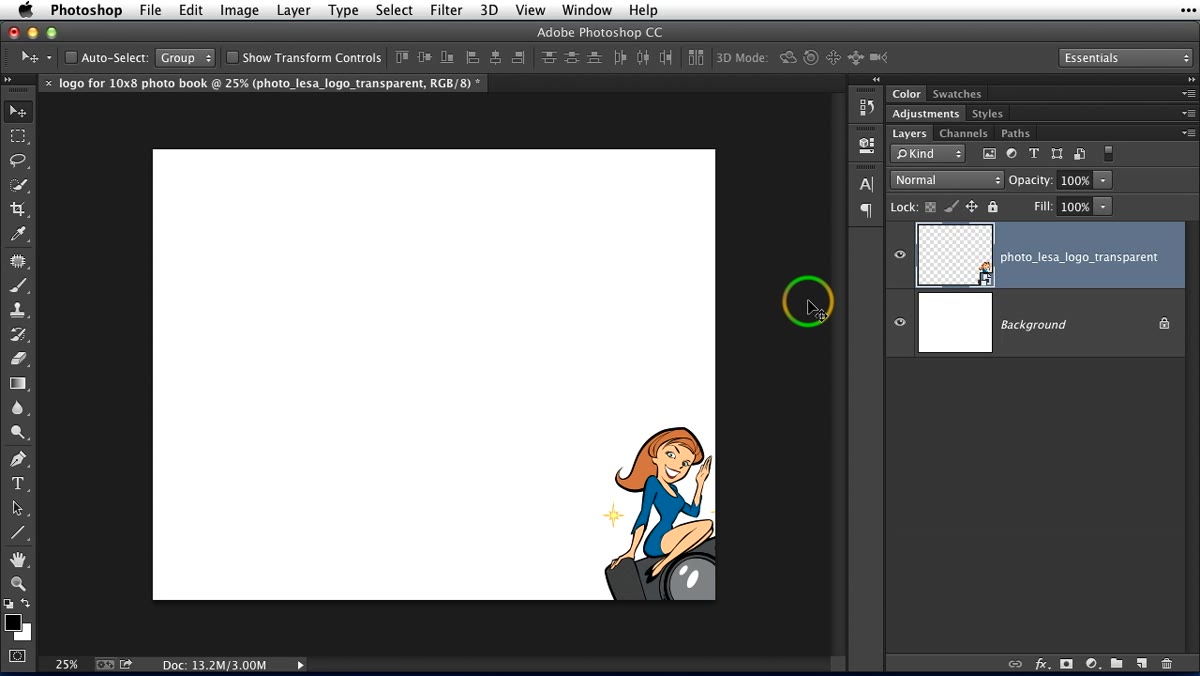Add a layer mask icon
Viewport: 1200px width, 676px height.
point(1067,664)
